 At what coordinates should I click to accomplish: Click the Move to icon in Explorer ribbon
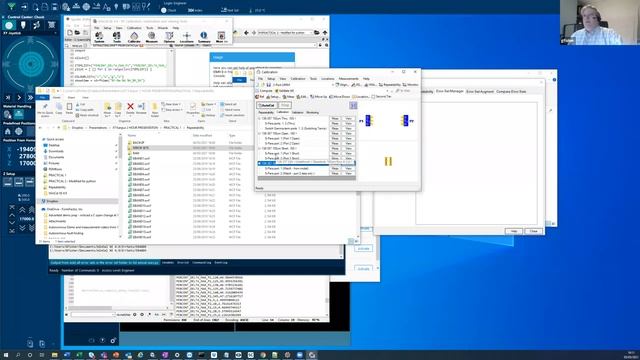click(107, 109)
